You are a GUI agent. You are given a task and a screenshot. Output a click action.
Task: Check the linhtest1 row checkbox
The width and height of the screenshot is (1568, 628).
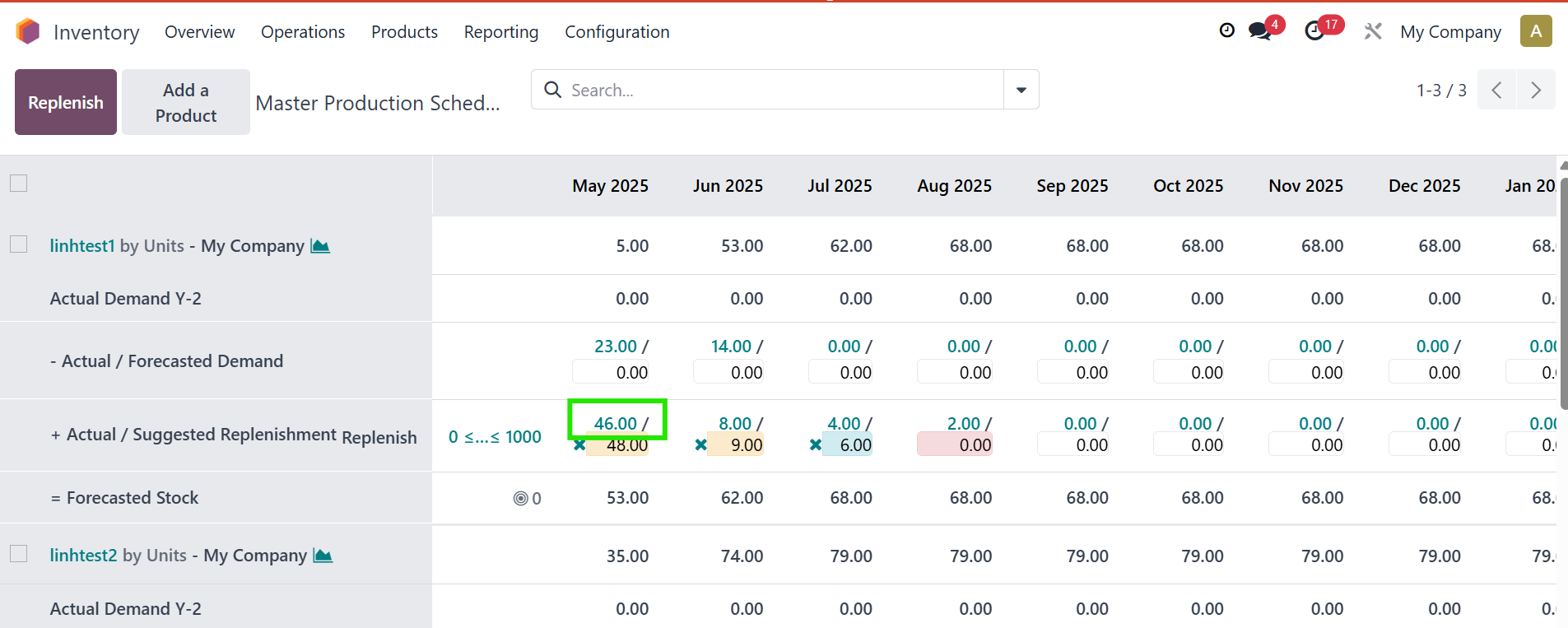click(x=19, y=244)
